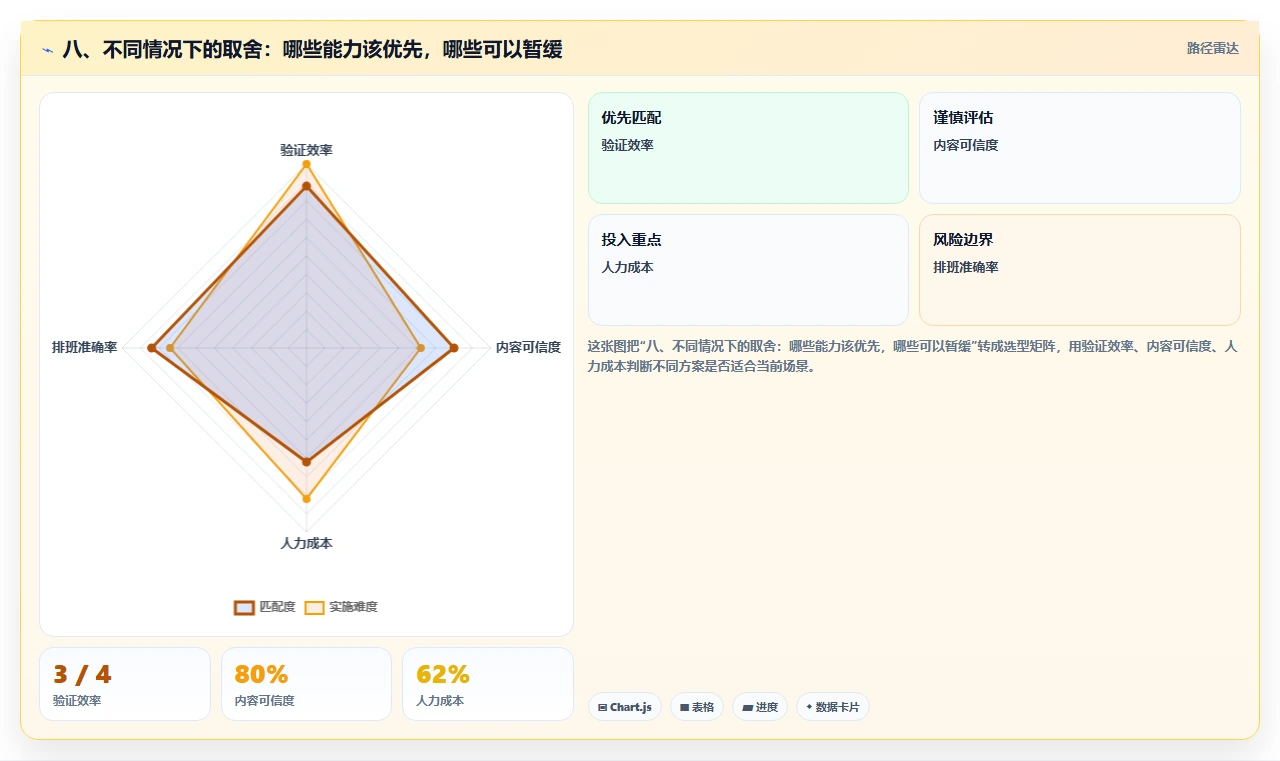Open the 谨慎评估 card
Image resolution: width=1280 pixels, height=761 pixels.
[x=1080, y=148]
